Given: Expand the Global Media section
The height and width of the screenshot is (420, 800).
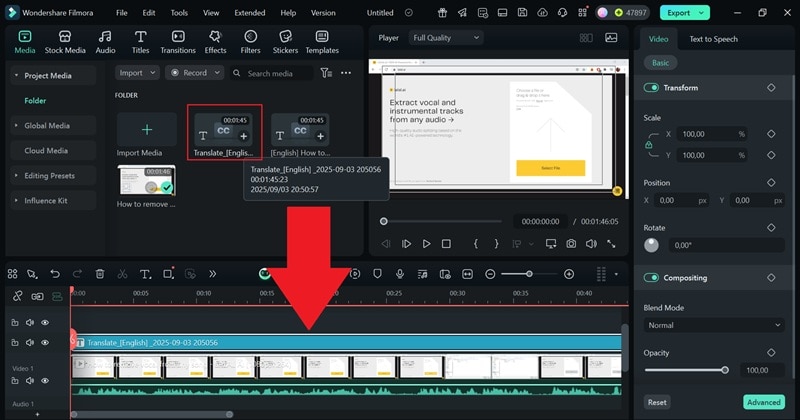Looking at the screenshot, I should (x=16, y=126).
